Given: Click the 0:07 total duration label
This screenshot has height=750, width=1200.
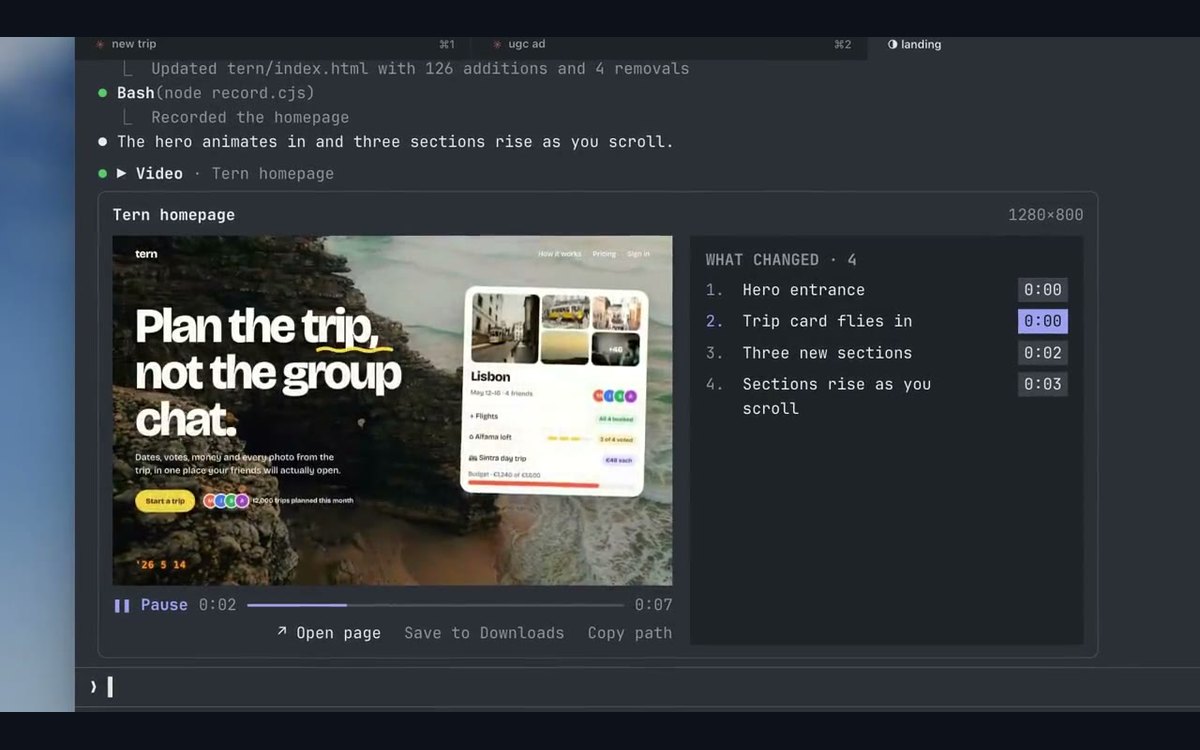Looking at the screenshot, I should tap(653, 605).
